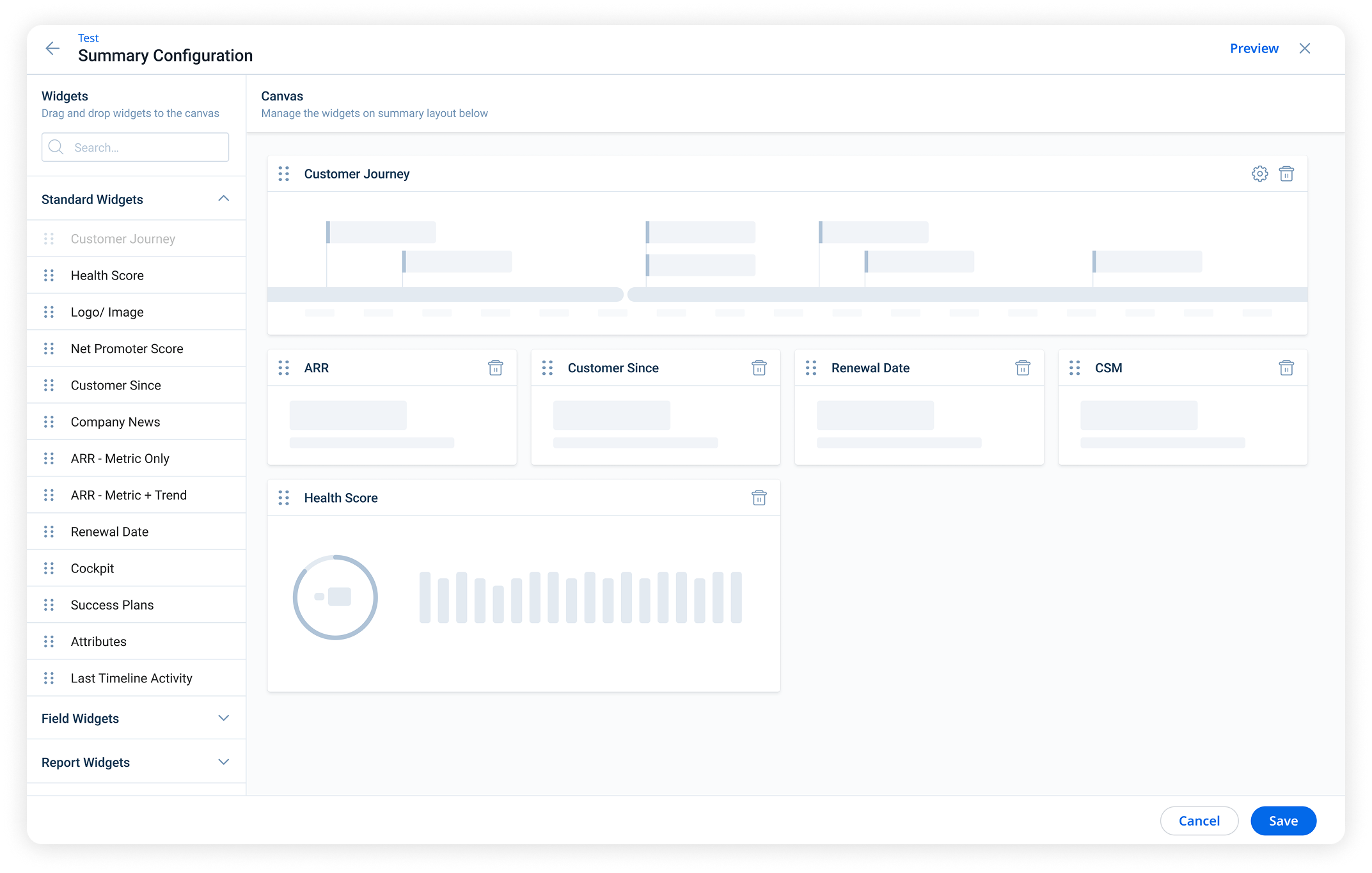
Task: Select Net Promoter Score widget entry
Action: point(136,348)
